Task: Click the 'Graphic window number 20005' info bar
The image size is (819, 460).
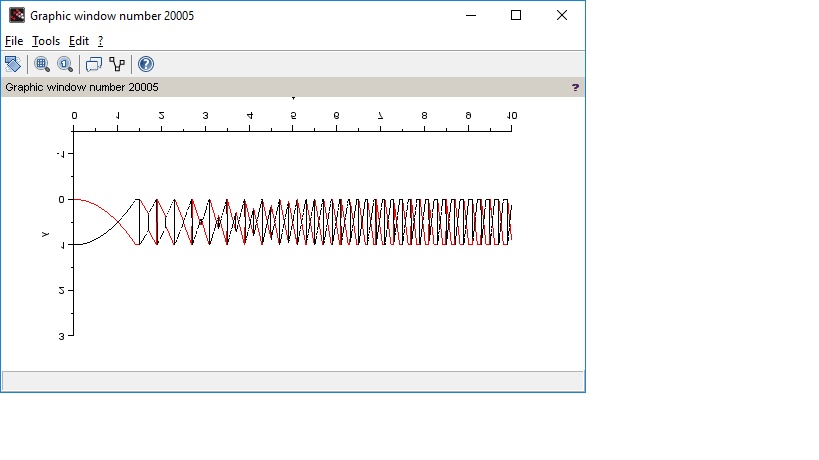Action: (82, 87)
